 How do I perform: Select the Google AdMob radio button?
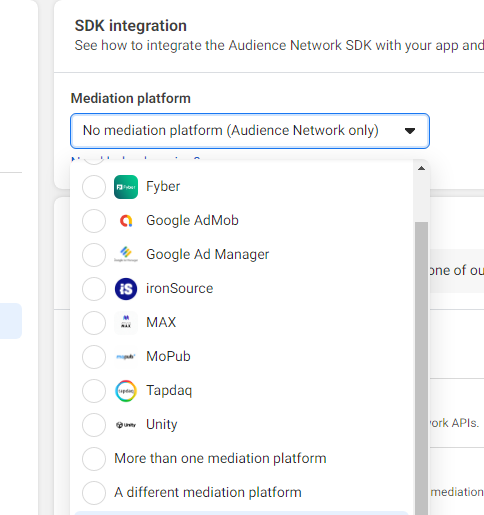point(94,221)
